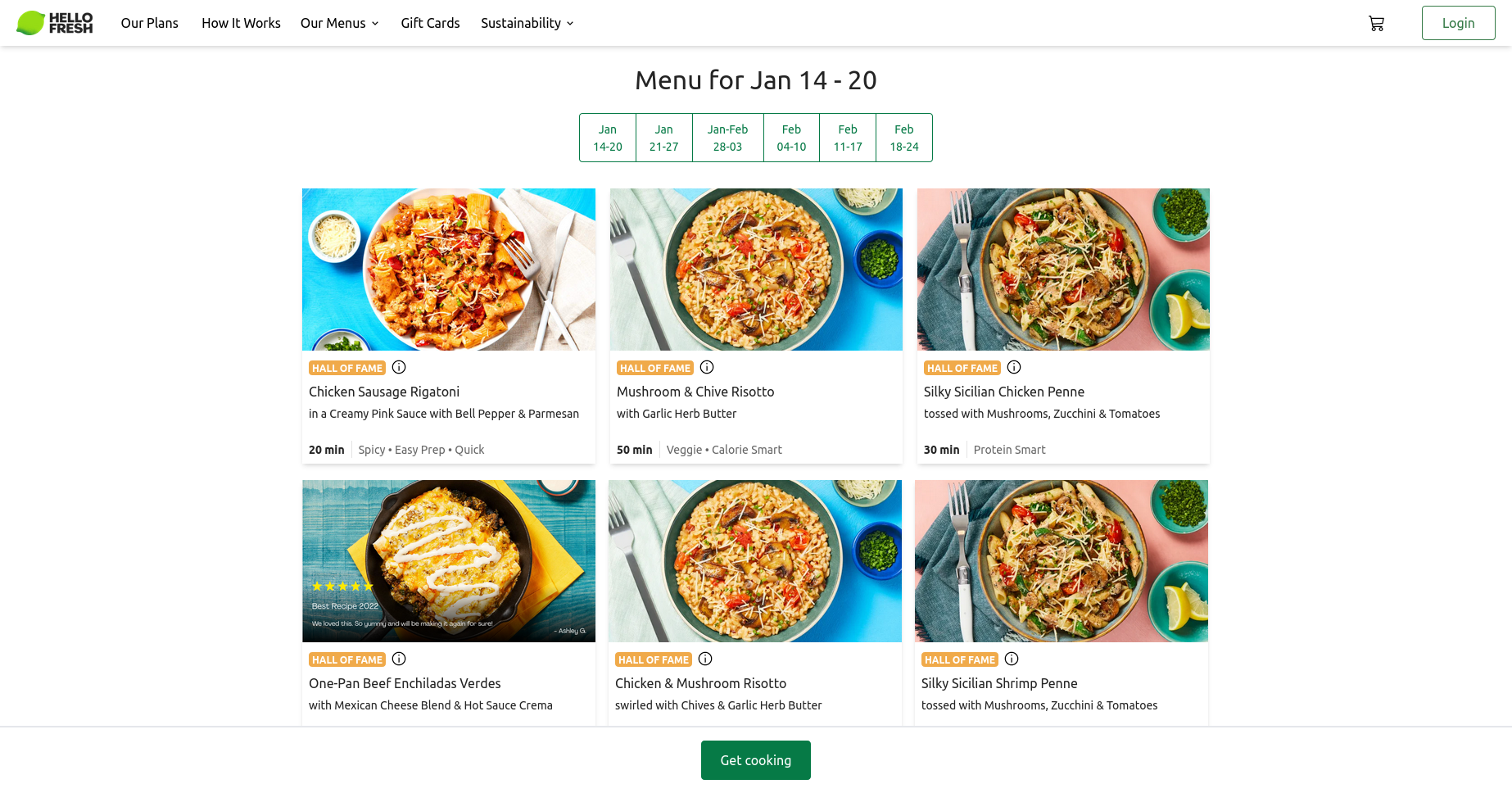Open the Gift Cards link
Screen dimensions: 1512x793
pyautogui.click(x=430, y=23)
